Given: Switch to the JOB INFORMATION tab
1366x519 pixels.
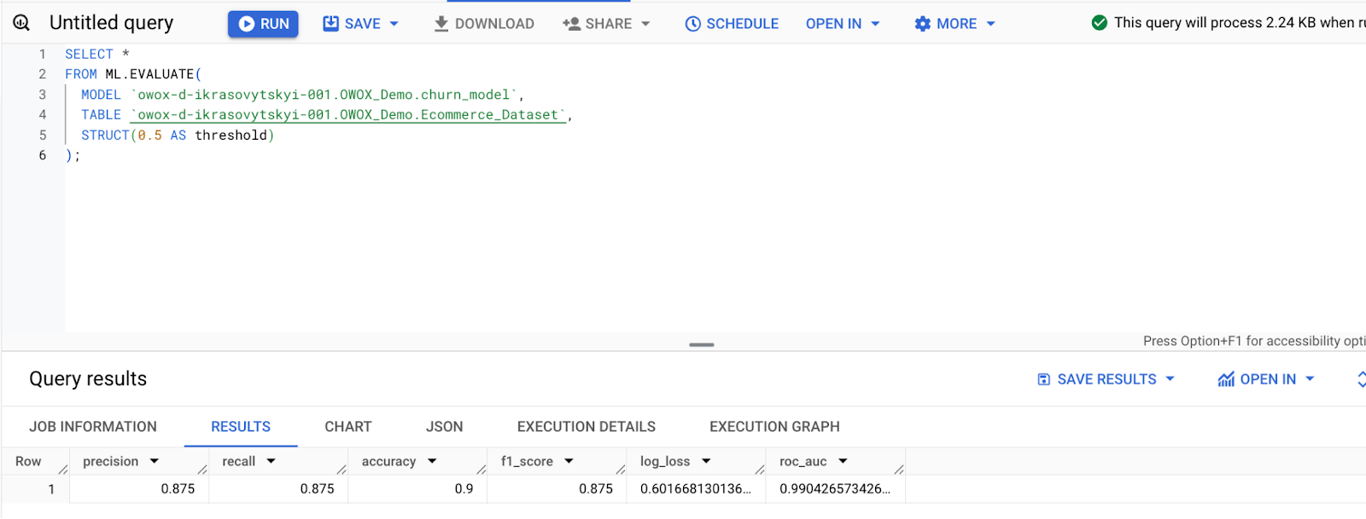Looking at the screenshot, I should pos(93,427).
